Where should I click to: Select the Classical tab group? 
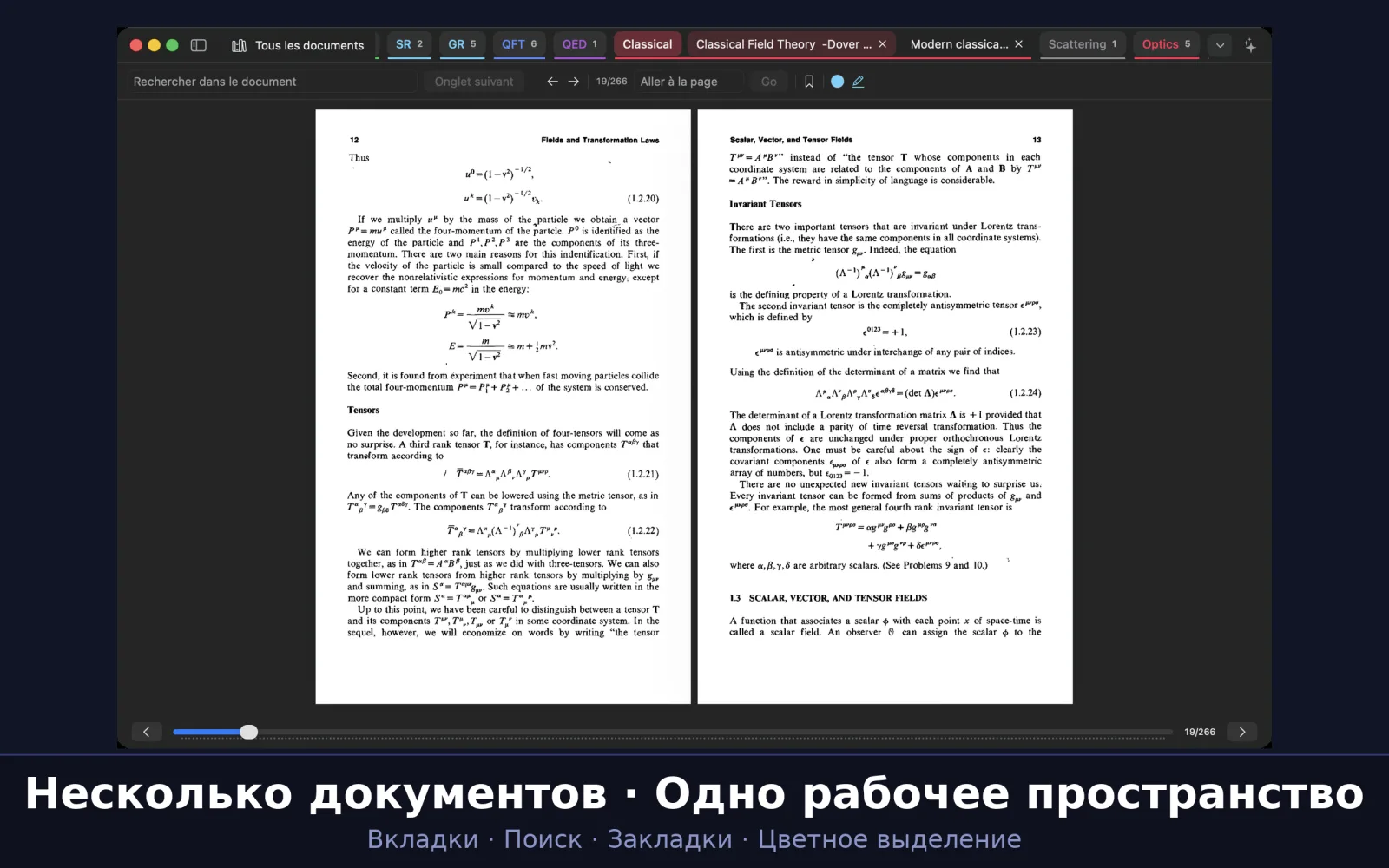(647, 44)
